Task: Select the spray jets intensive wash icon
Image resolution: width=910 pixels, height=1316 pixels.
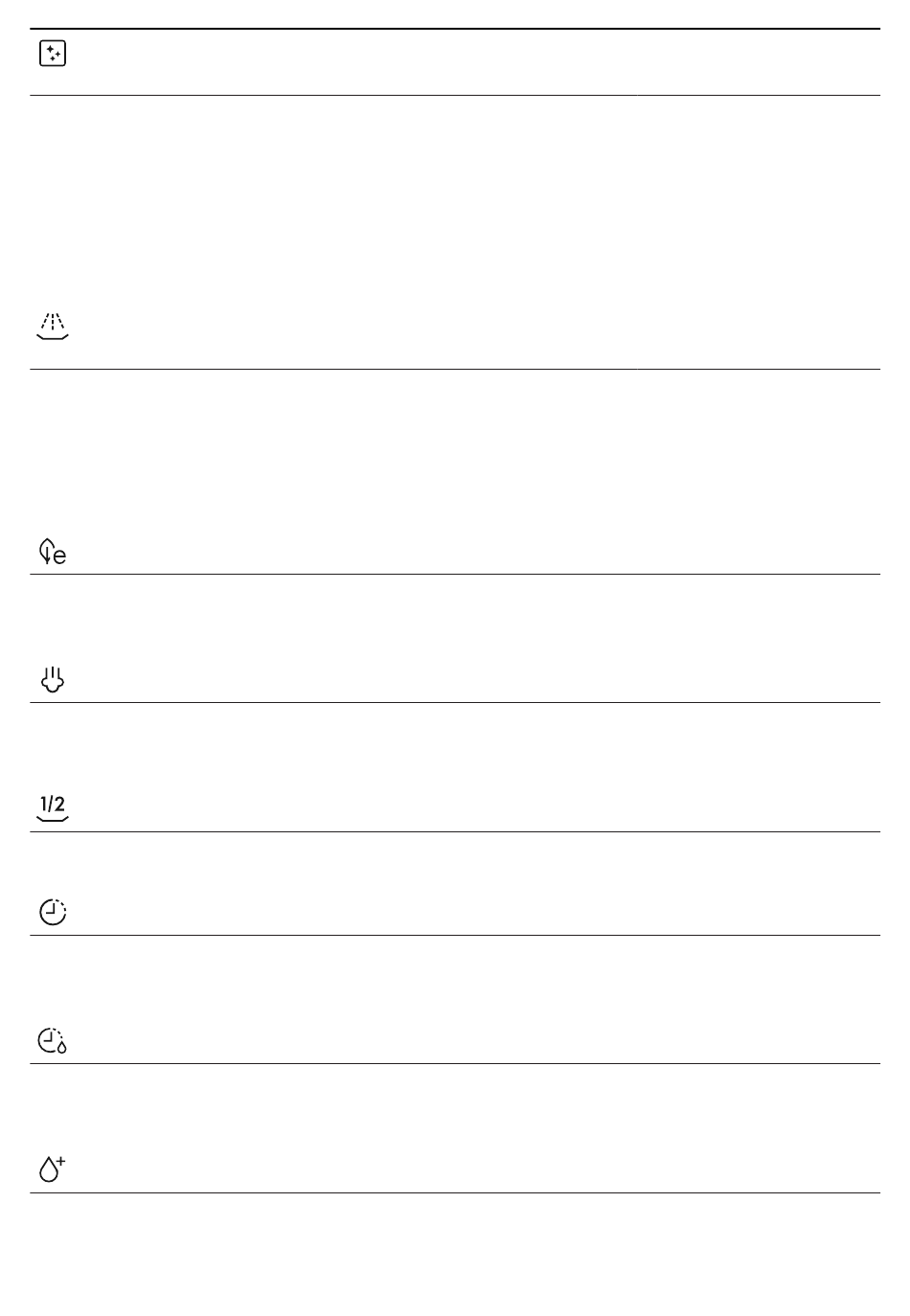Action: tap(53, 327)
